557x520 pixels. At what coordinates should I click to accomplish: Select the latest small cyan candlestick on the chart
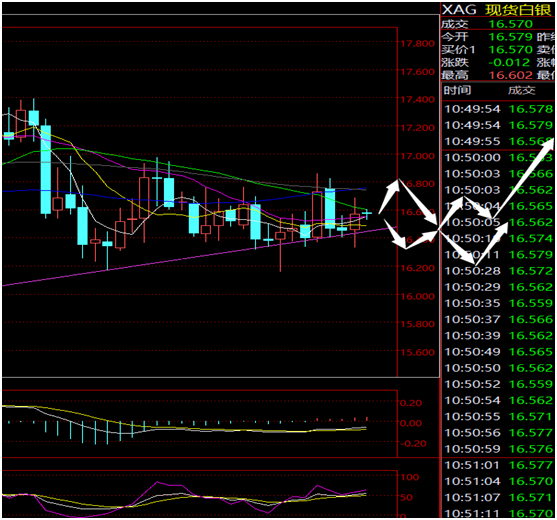pos(367,213)
